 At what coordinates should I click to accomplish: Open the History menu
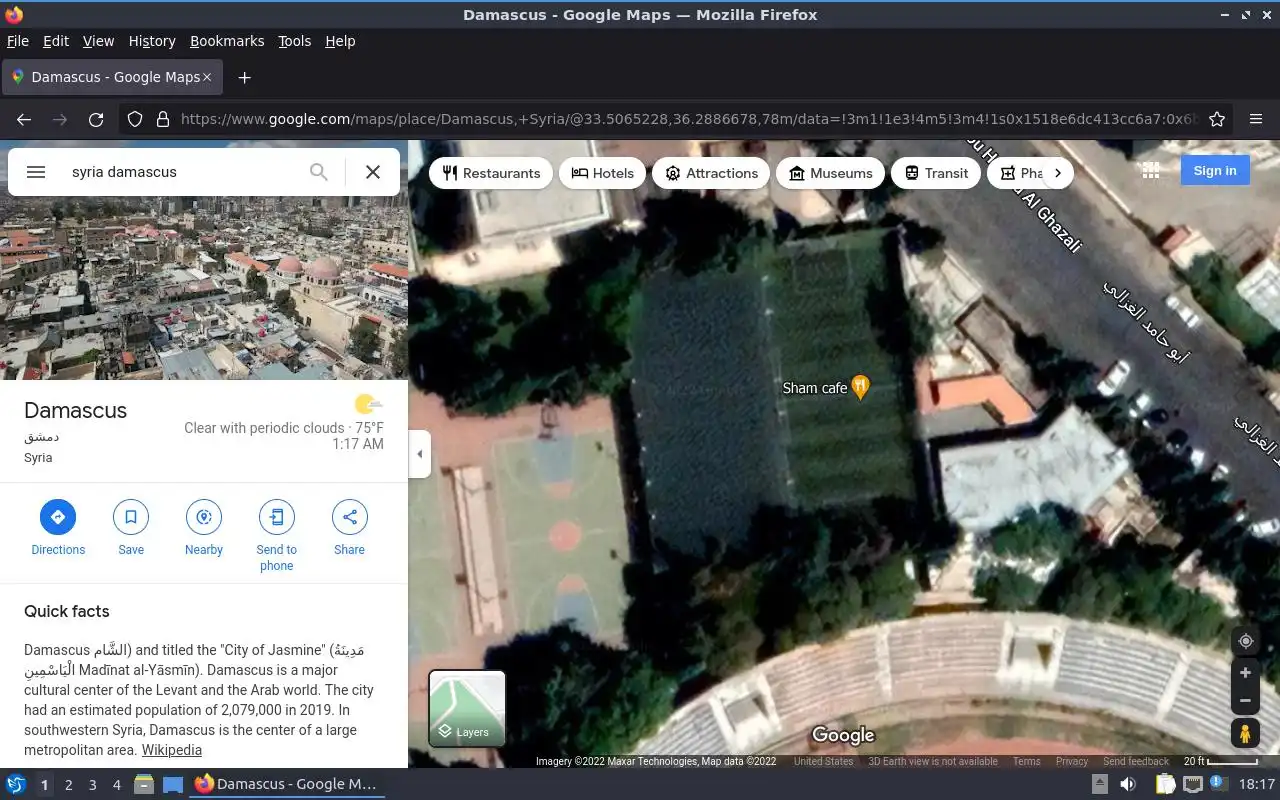152,41
